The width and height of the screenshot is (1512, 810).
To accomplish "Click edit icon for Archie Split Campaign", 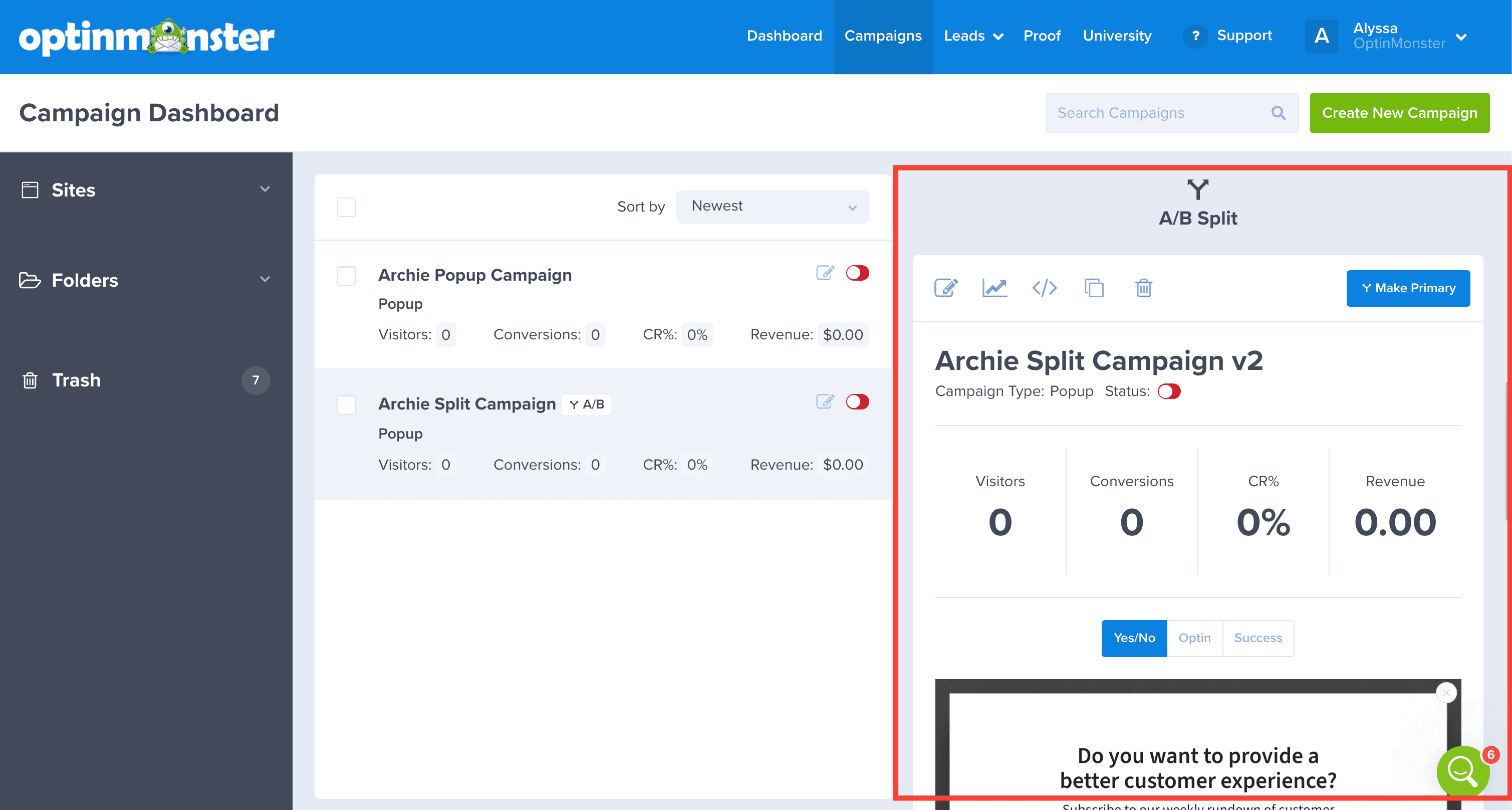I will [x=825, y=401].
